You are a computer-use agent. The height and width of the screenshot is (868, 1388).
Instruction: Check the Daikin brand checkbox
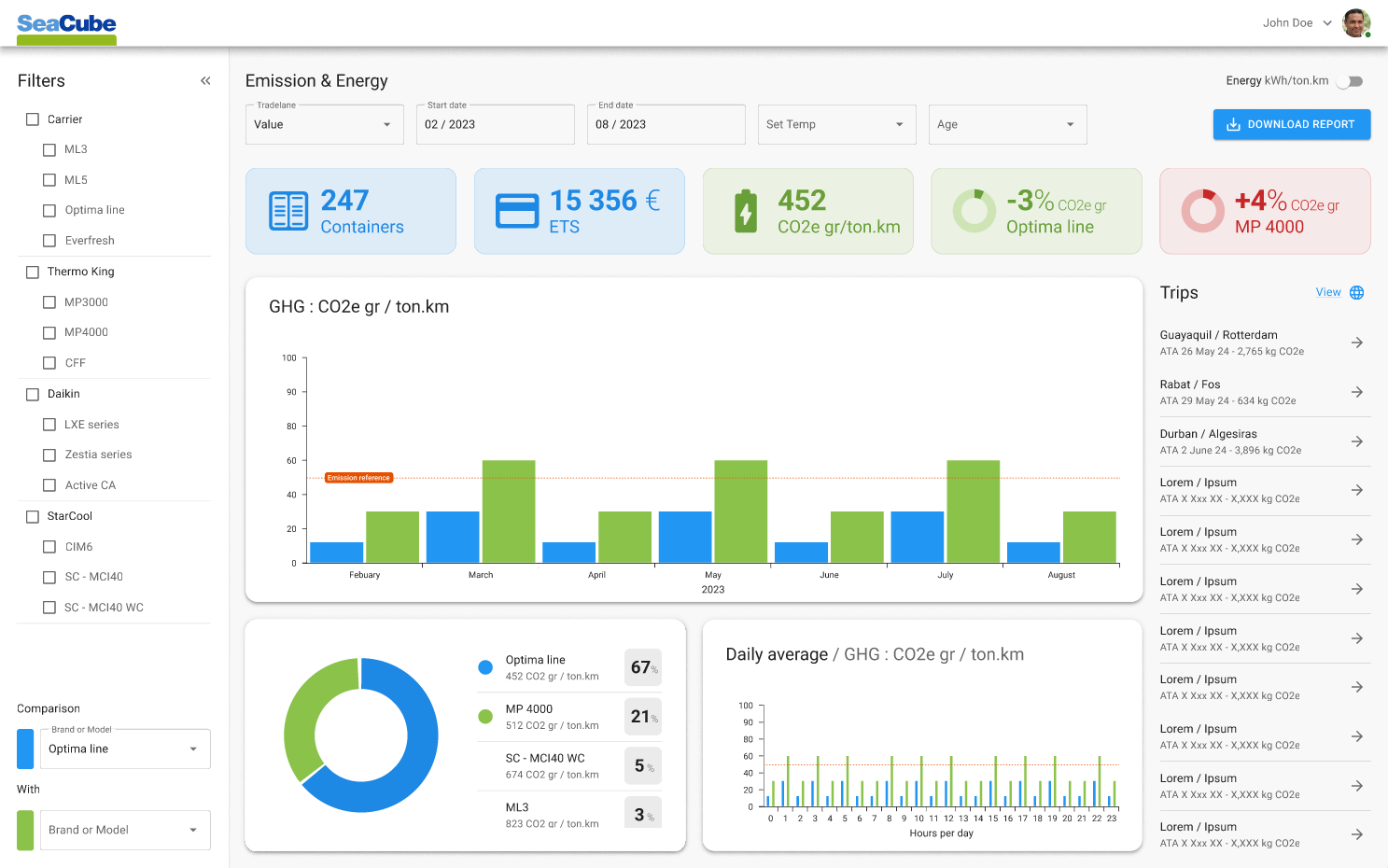coord(33,394)
